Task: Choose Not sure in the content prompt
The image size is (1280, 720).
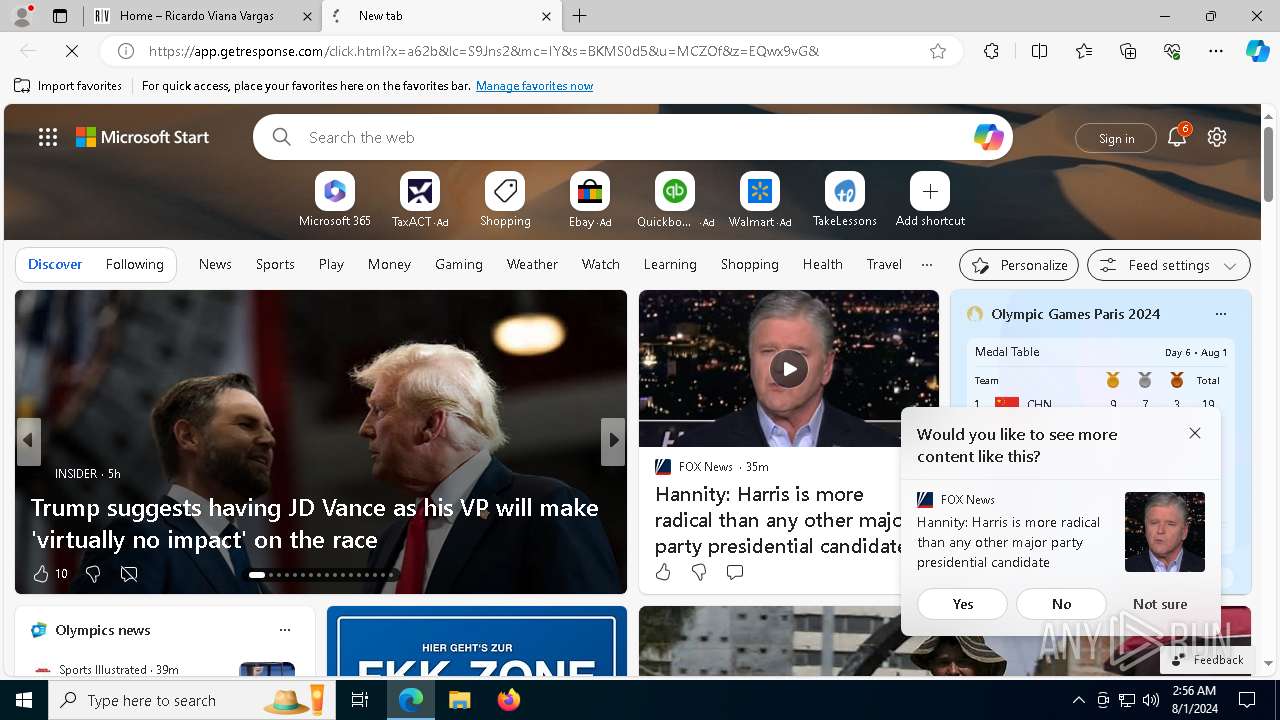Action: tap(1160, 604)
